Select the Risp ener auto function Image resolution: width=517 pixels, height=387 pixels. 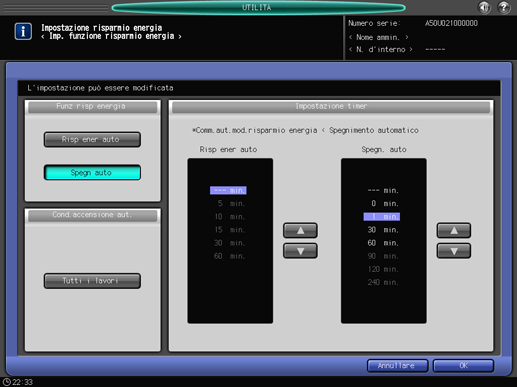pos(92,139)
